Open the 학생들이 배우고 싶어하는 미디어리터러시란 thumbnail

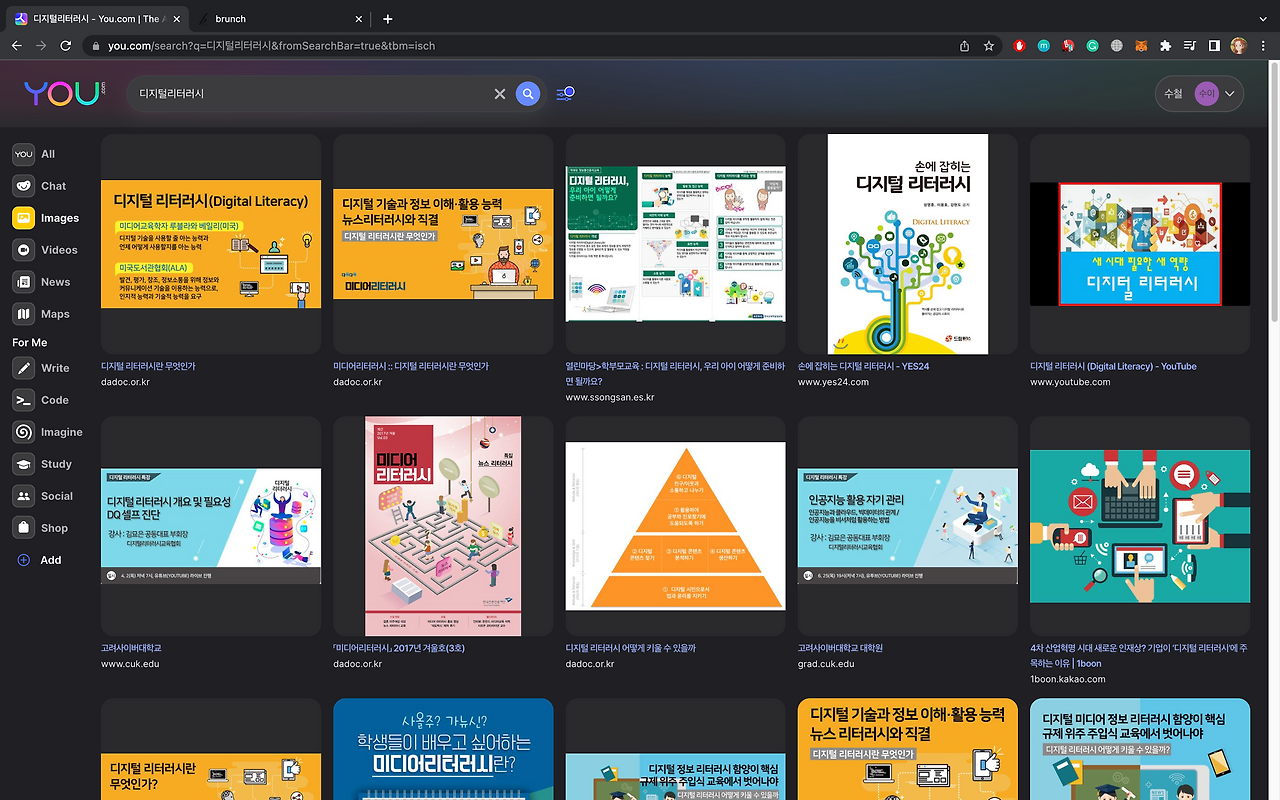443,749
